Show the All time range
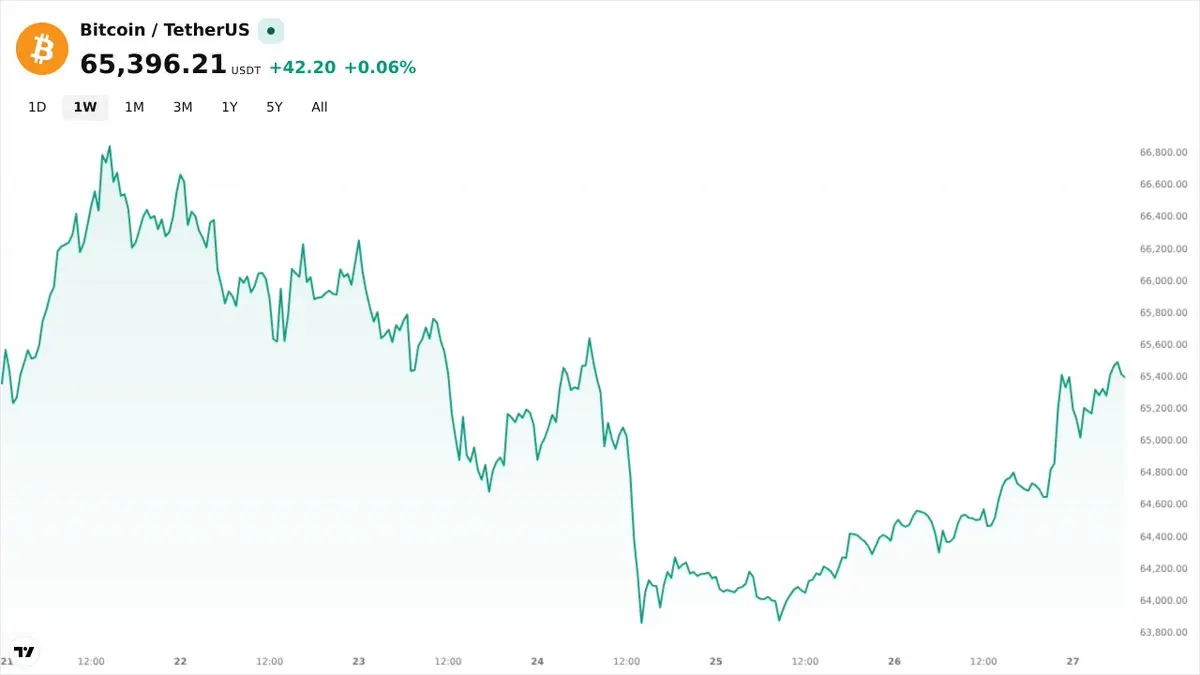1200x675 pixels. [x=319, y=107]
